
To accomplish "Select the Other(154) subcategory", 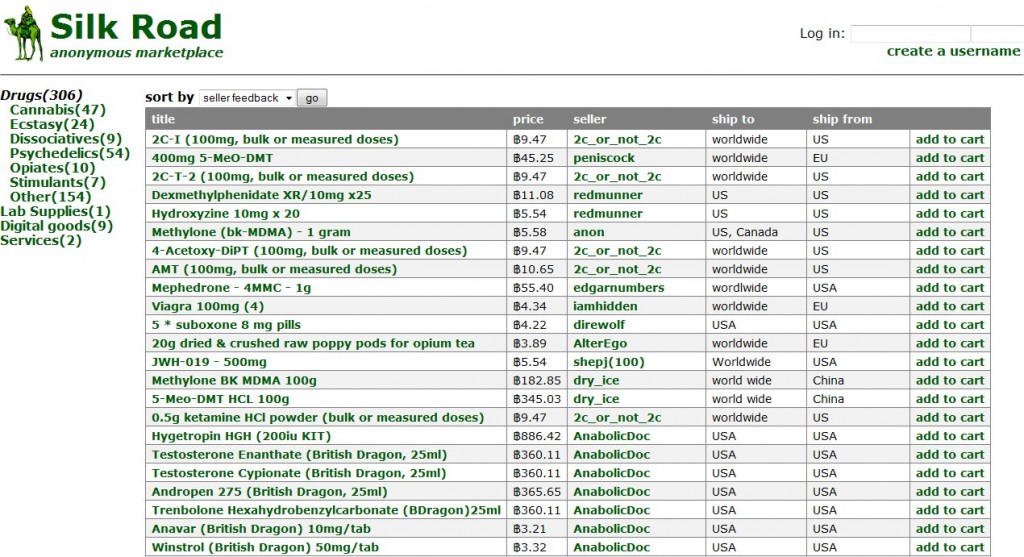I will pos(50,197).
